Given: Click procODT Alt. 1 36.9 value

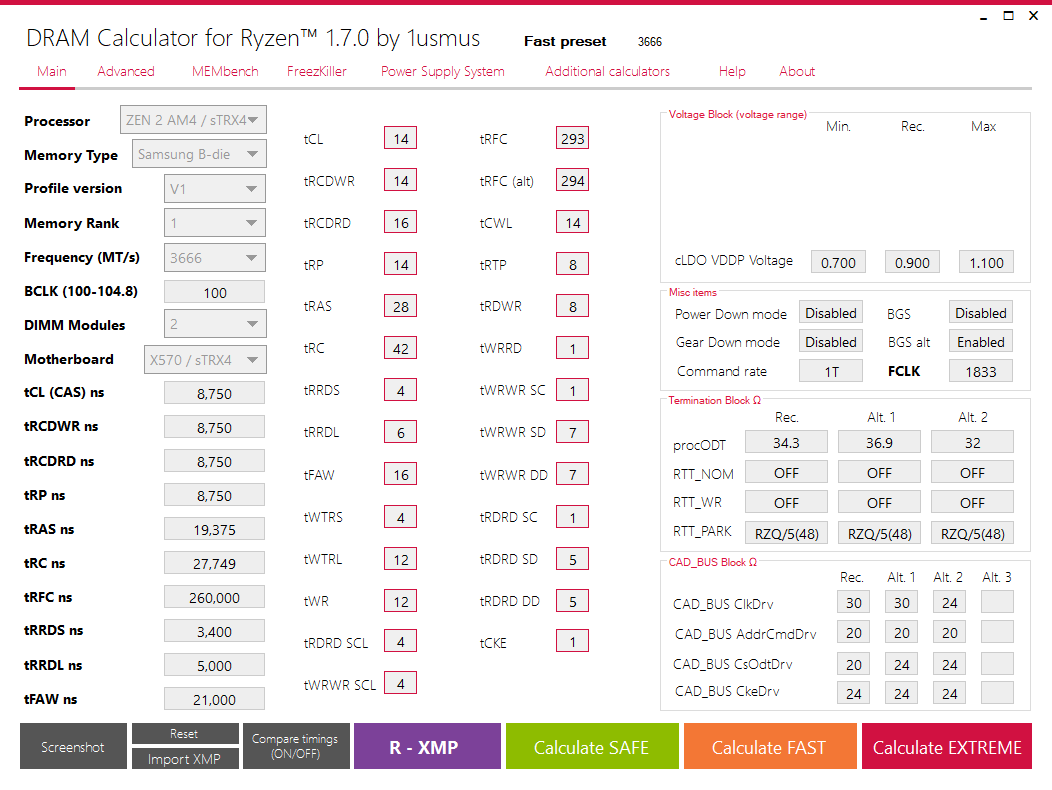Looking at the screenshot, I should coord(880,443).
